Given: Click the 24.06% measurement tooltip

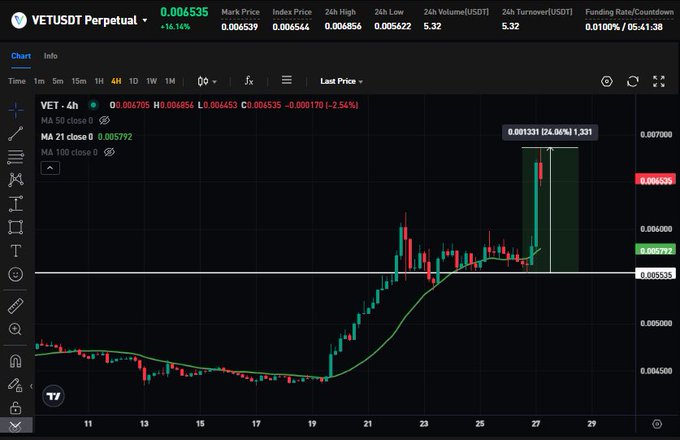Looking at the screenshot, I should (x=550, y=132).
